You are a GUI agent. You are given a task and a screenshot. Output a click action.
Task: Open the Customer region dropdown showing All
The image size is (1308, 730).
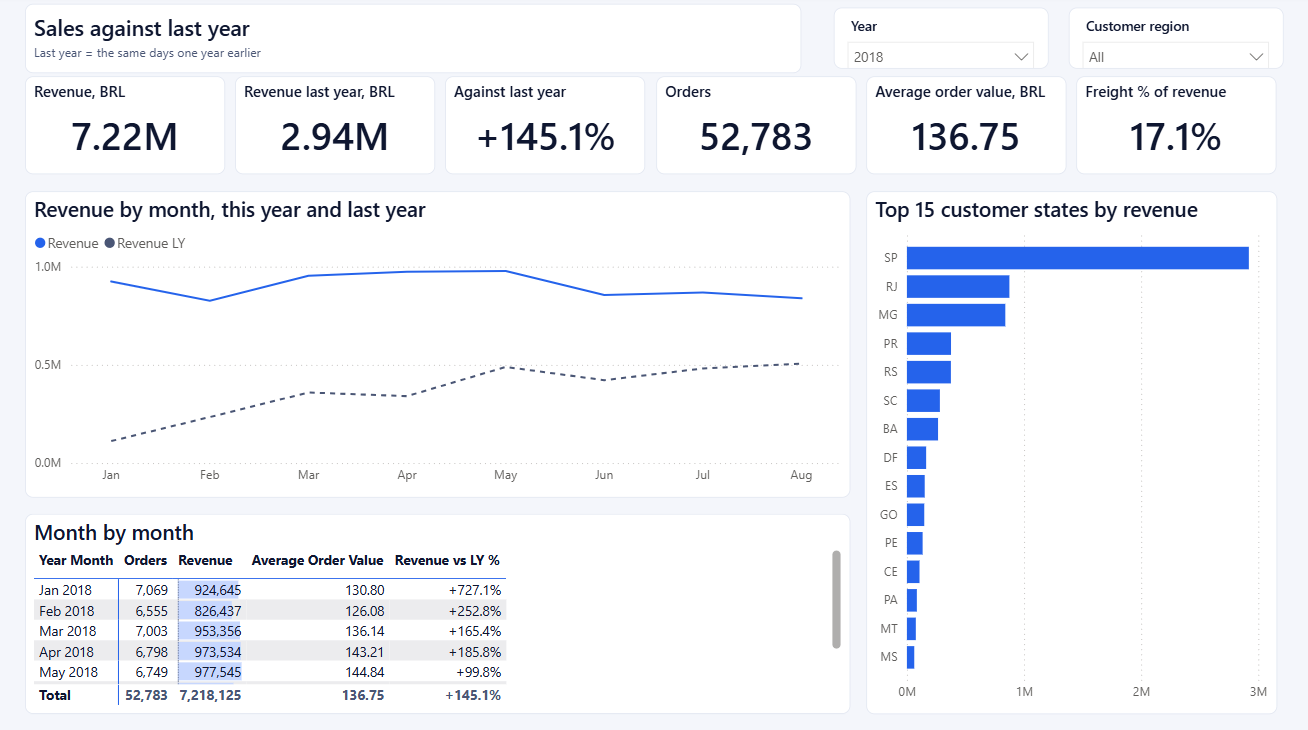1175,57
